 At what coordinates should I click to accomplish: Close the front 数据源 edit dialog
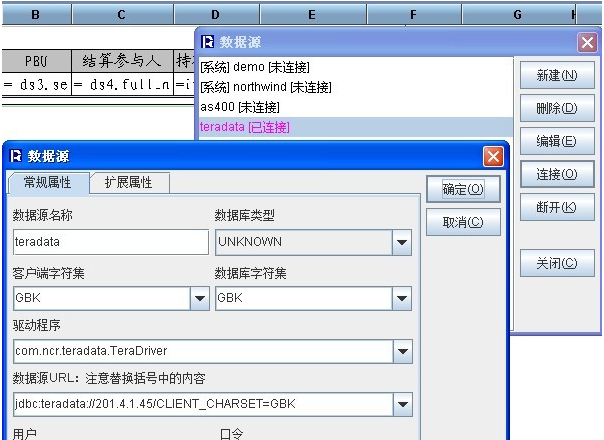tap(493, 156)
